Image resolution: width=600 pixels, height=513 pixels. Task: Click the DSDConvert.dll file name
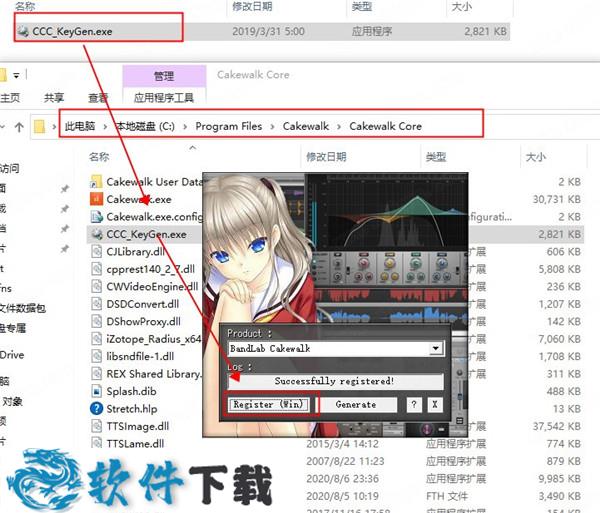coord(143,304)
